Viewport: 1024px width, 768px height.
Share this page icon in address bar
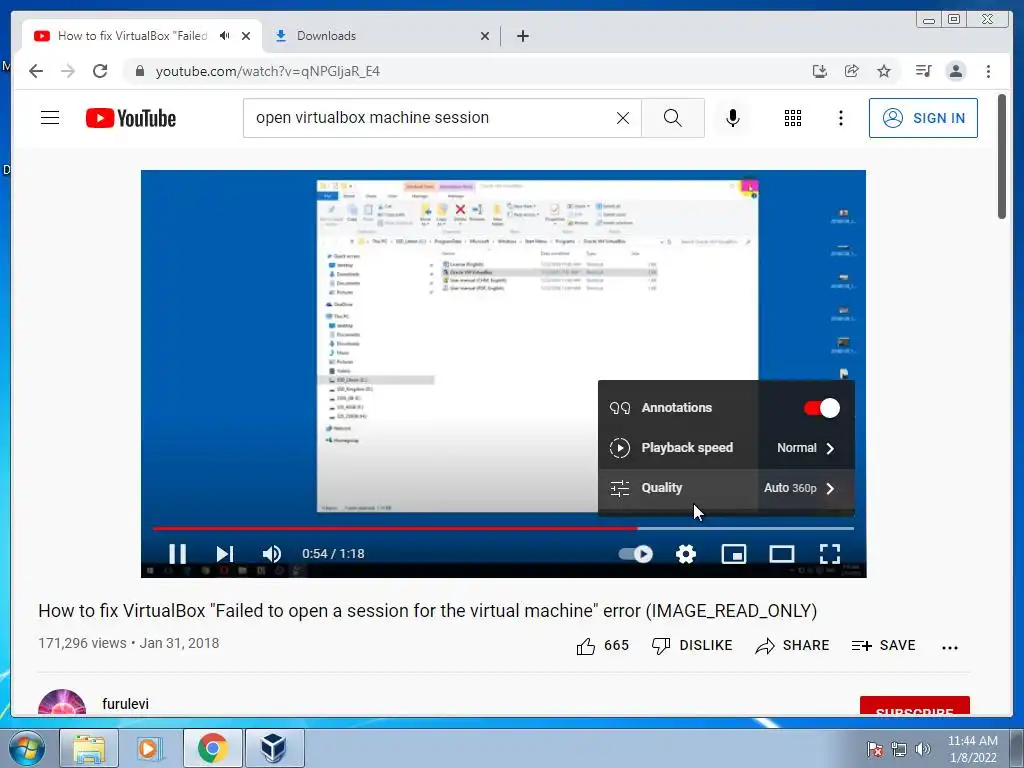pyautogui.click(x=852, y=71)
